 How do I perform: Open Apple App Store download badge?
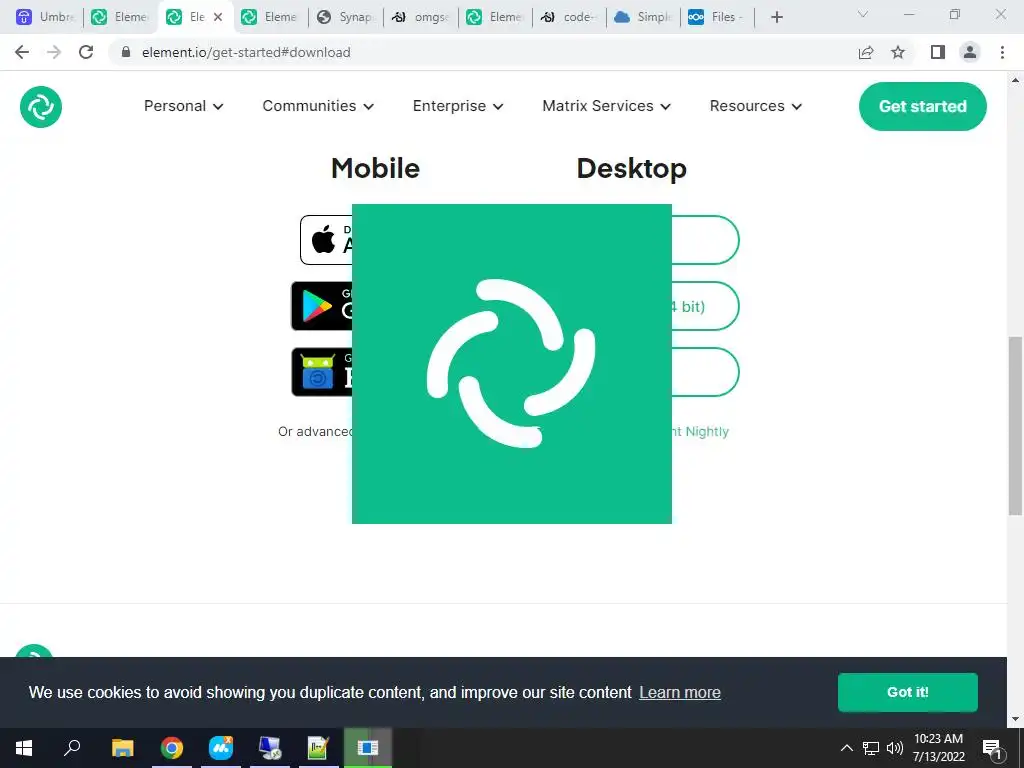click(326, 240)
